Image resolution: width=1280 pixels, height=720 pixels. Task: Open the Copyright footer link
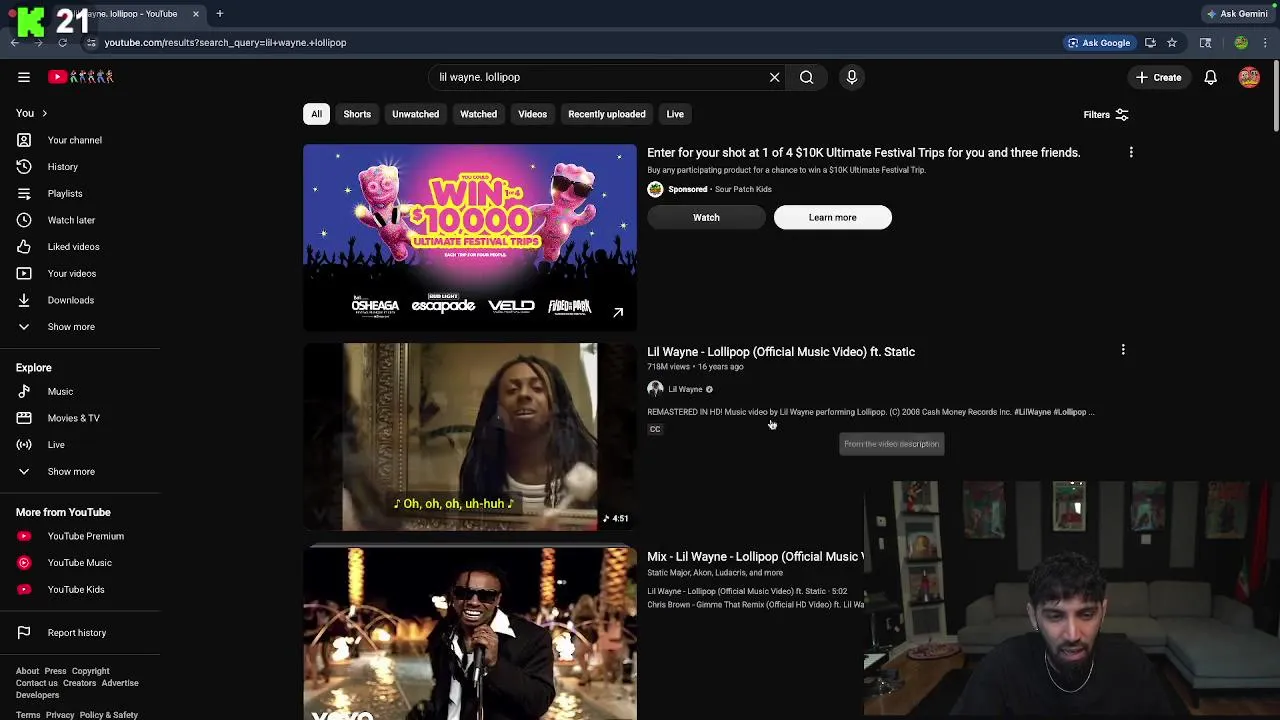coord(90,671)
